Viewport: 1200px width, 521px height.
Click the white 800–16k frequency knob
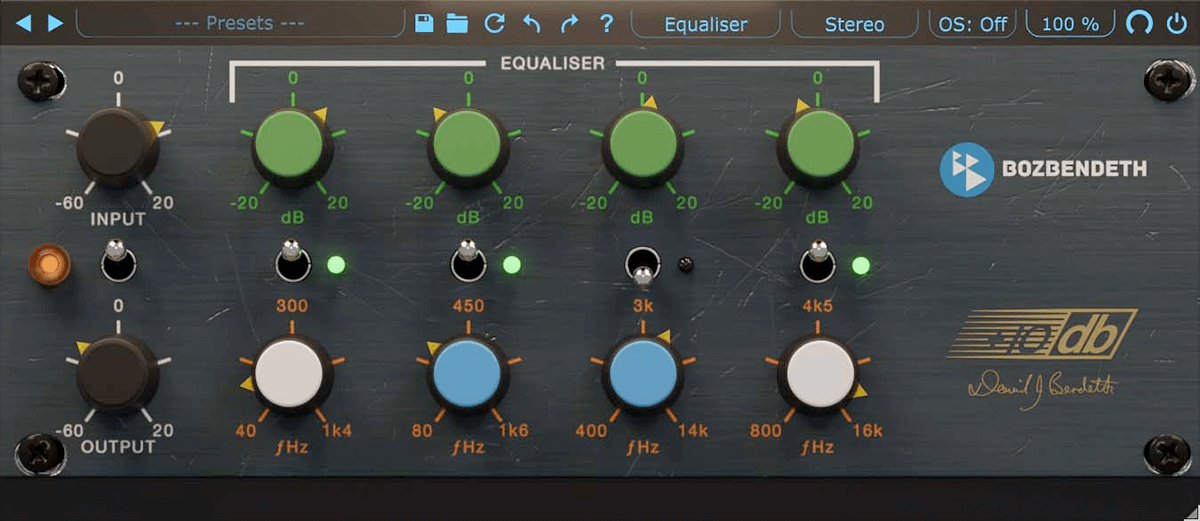click(x=819, y=374)
